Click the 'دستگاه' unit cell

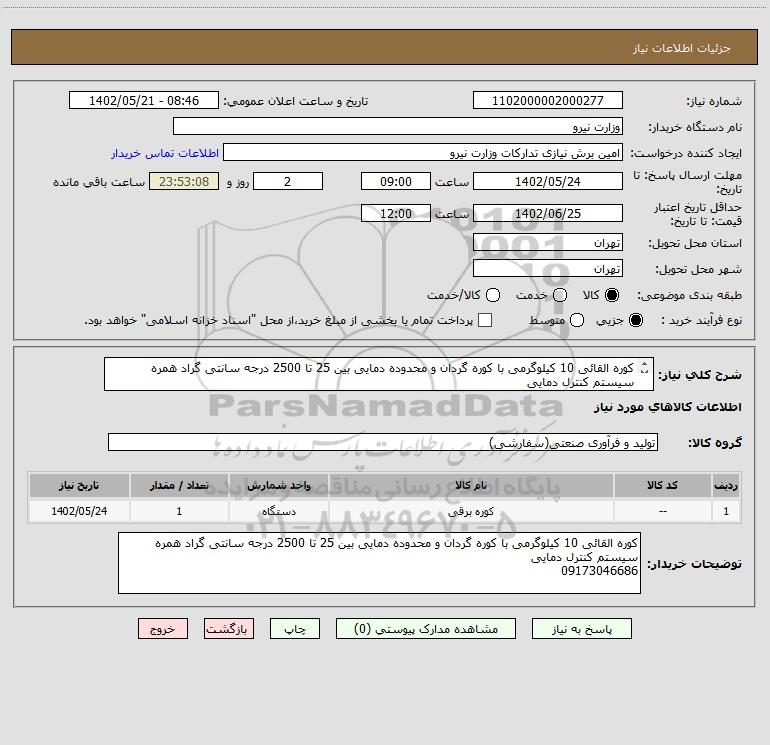click(x=278, y=511)
